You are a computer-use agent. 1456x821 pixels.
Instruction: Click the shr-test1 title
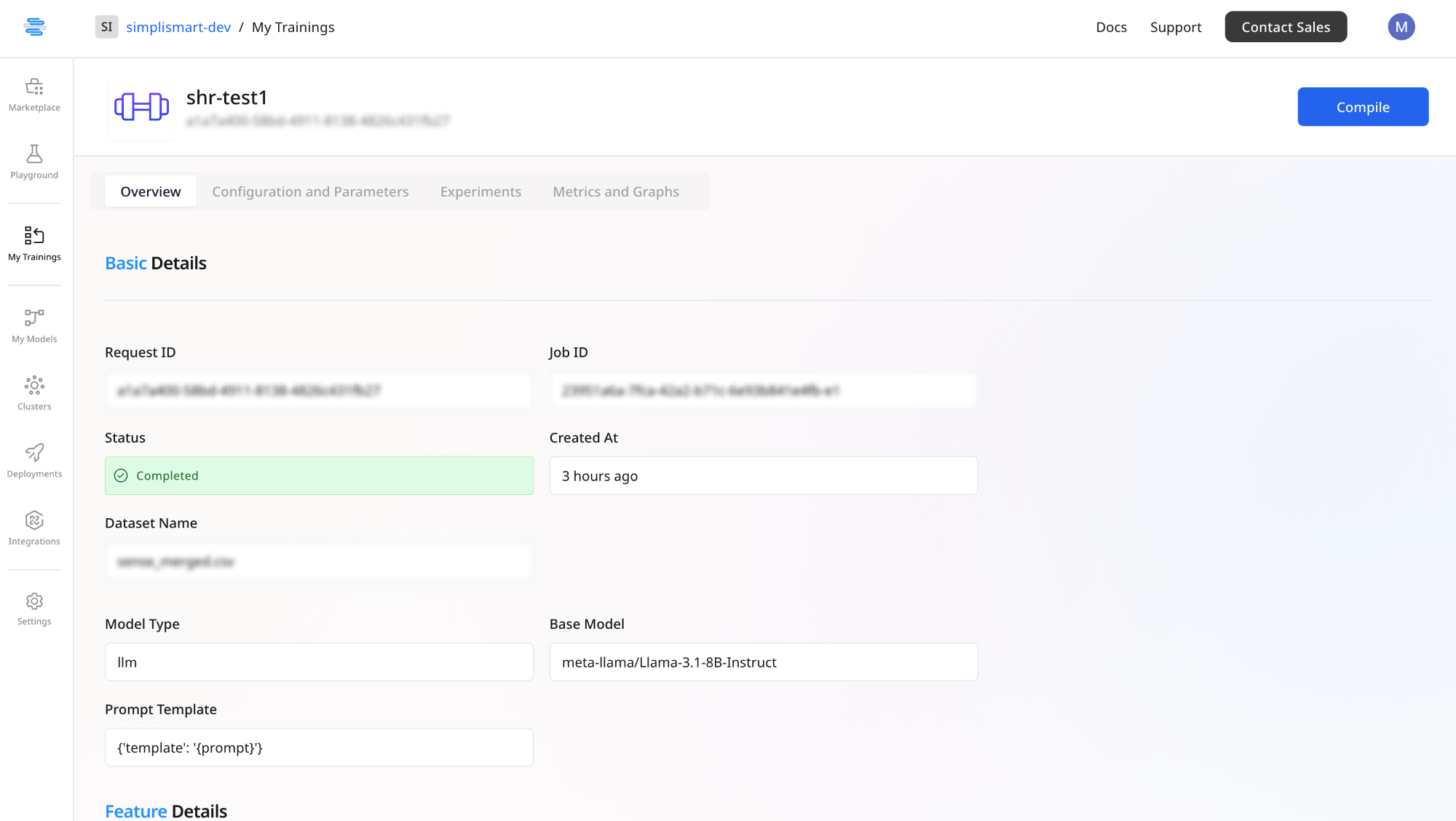point(227,97)
